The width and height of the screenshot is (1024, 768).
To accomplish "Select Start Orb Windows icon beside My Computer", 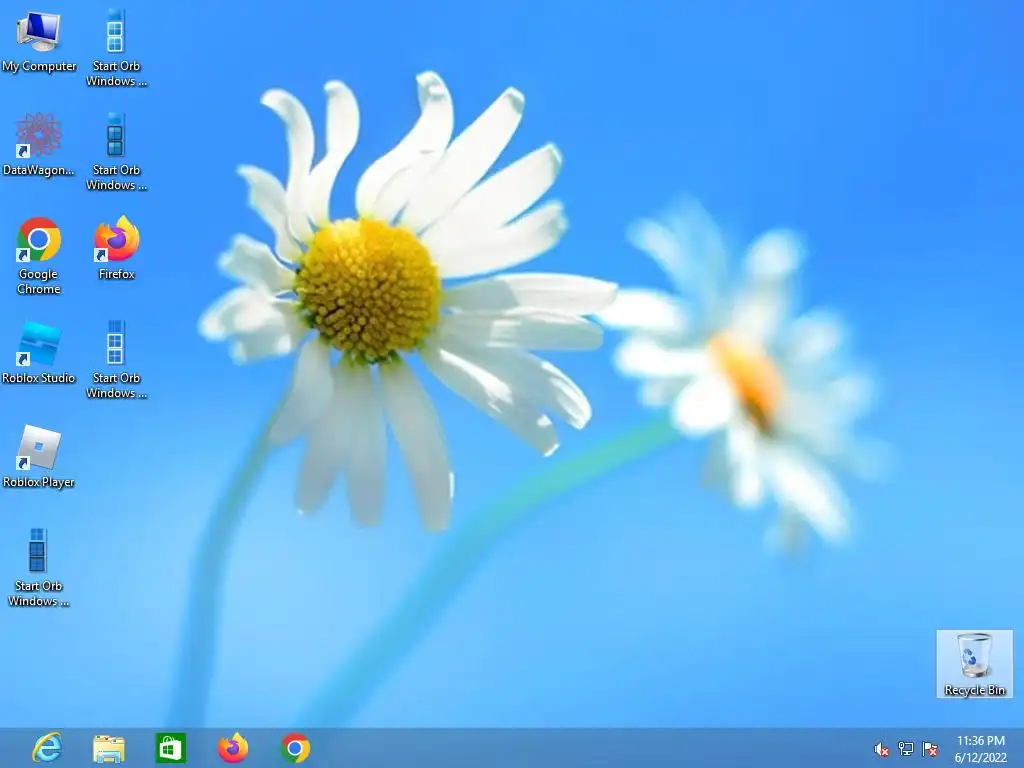I will 116,48.
